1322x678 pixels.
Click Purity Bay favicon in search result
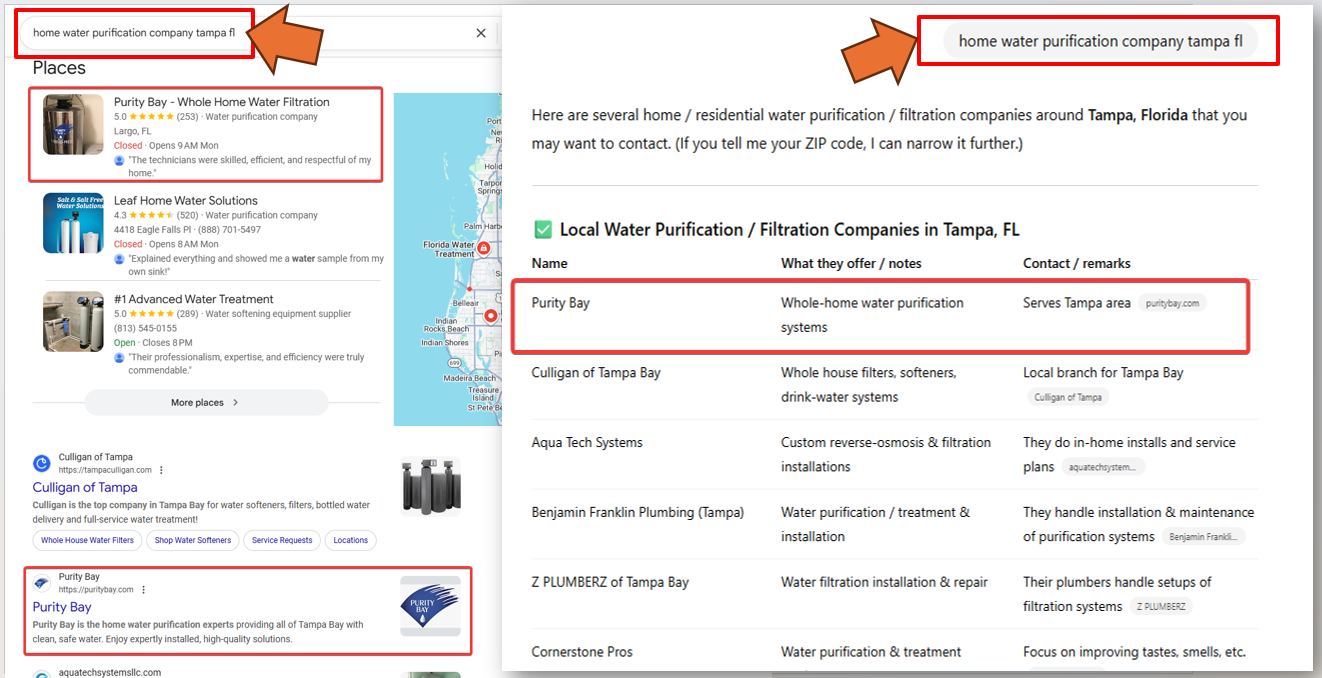tap(42, 583)
